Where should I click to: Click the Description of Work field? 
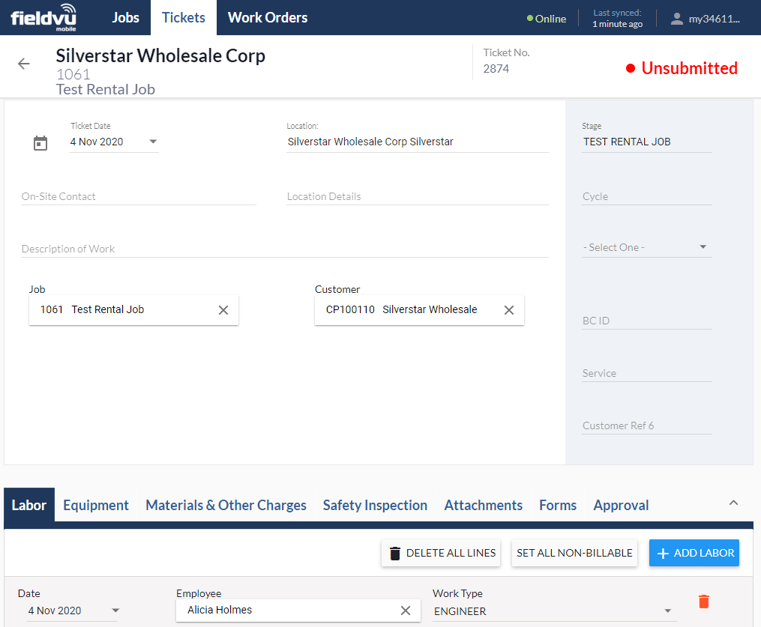(284, 249)
